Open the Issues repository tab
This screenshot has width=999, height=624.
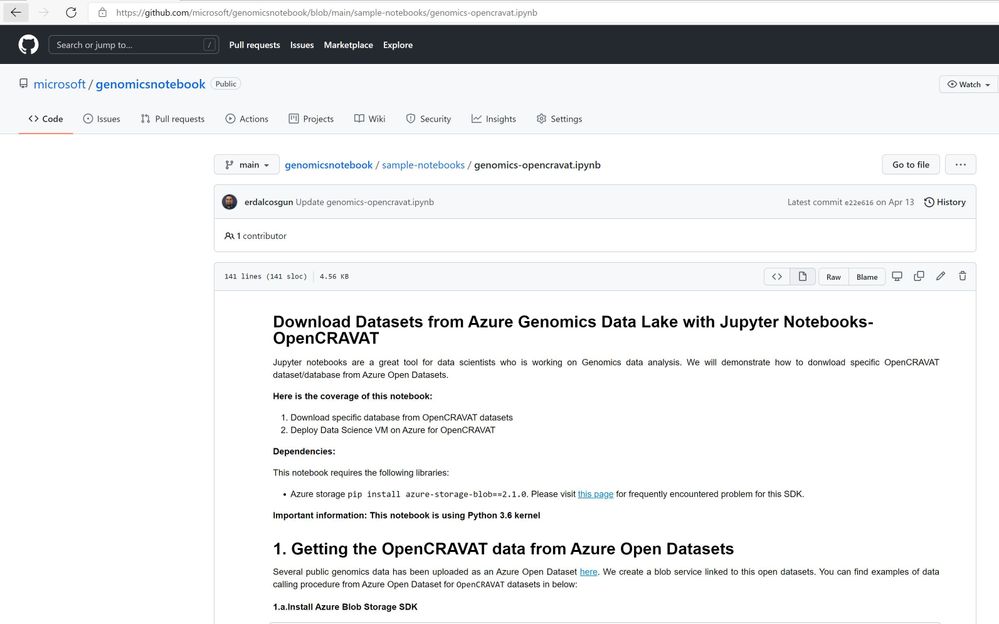click(101, 119)
